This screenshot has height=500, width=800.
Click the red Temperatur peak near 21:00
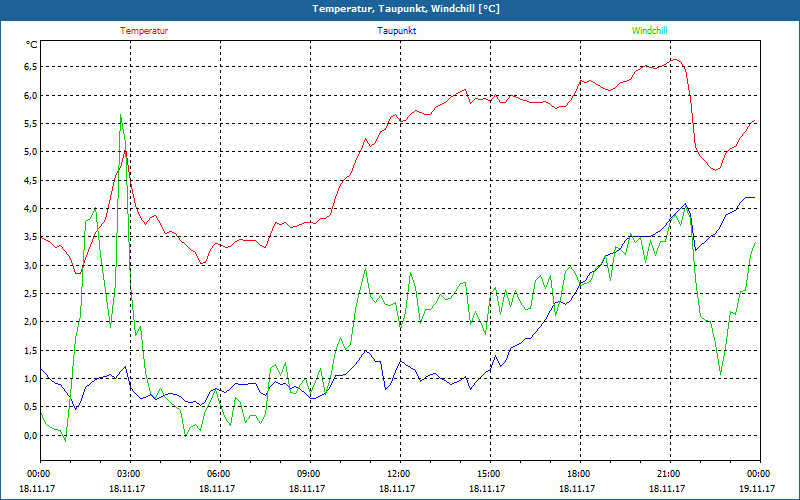pos(675,60)
